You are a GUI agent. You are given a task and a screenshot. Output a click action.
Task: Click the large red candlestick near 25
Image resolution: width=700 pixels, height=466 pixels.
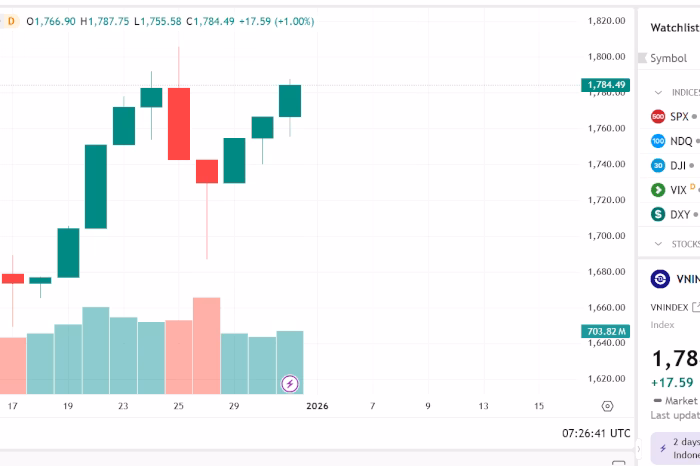(x=179, y=123)
